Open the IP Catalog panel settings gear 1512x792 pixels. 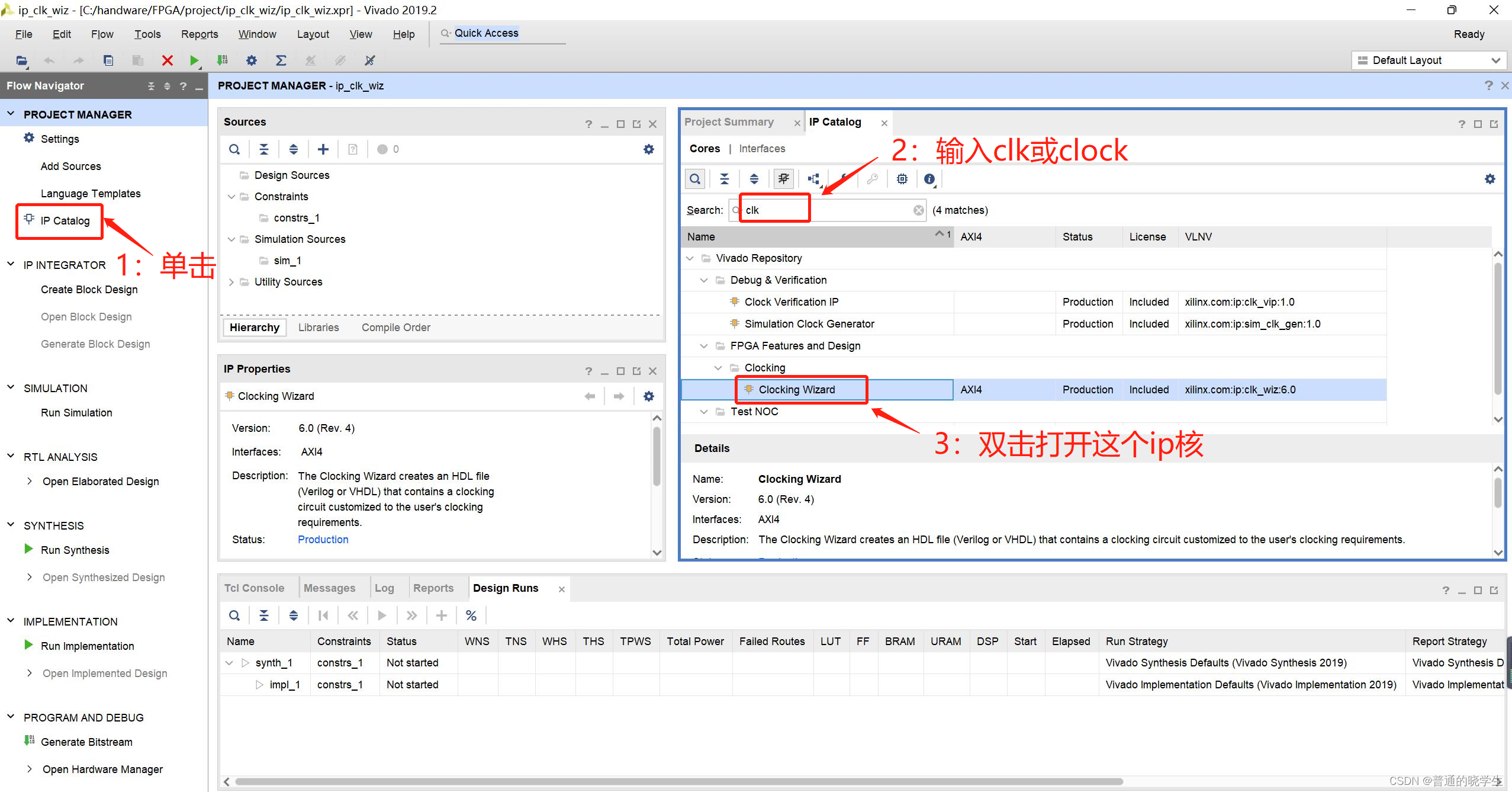tap(1490, 179)
